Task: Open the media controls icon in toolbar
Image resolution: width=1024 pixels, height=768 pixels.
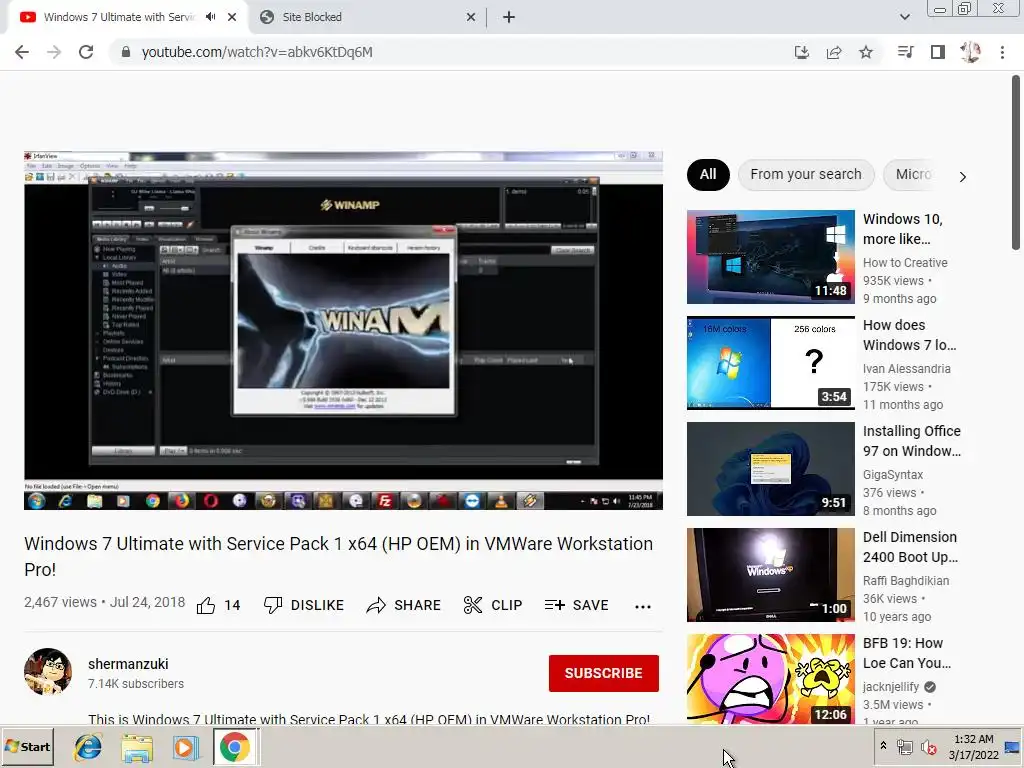Action: tap(905, 52)
